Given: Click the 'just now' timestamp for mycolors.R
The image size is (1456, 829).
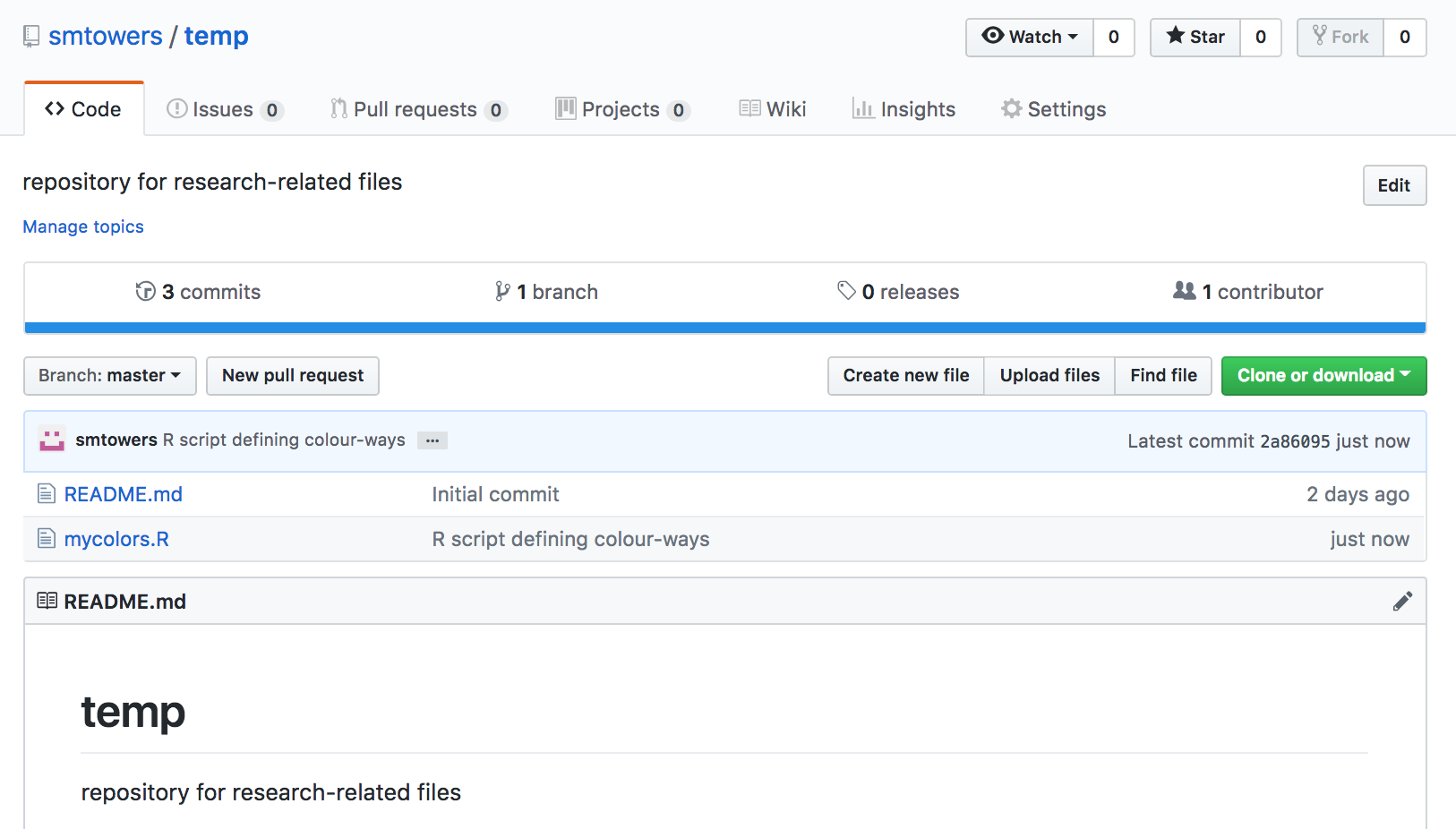Looking at the screenshot, I should point(1369,539).
